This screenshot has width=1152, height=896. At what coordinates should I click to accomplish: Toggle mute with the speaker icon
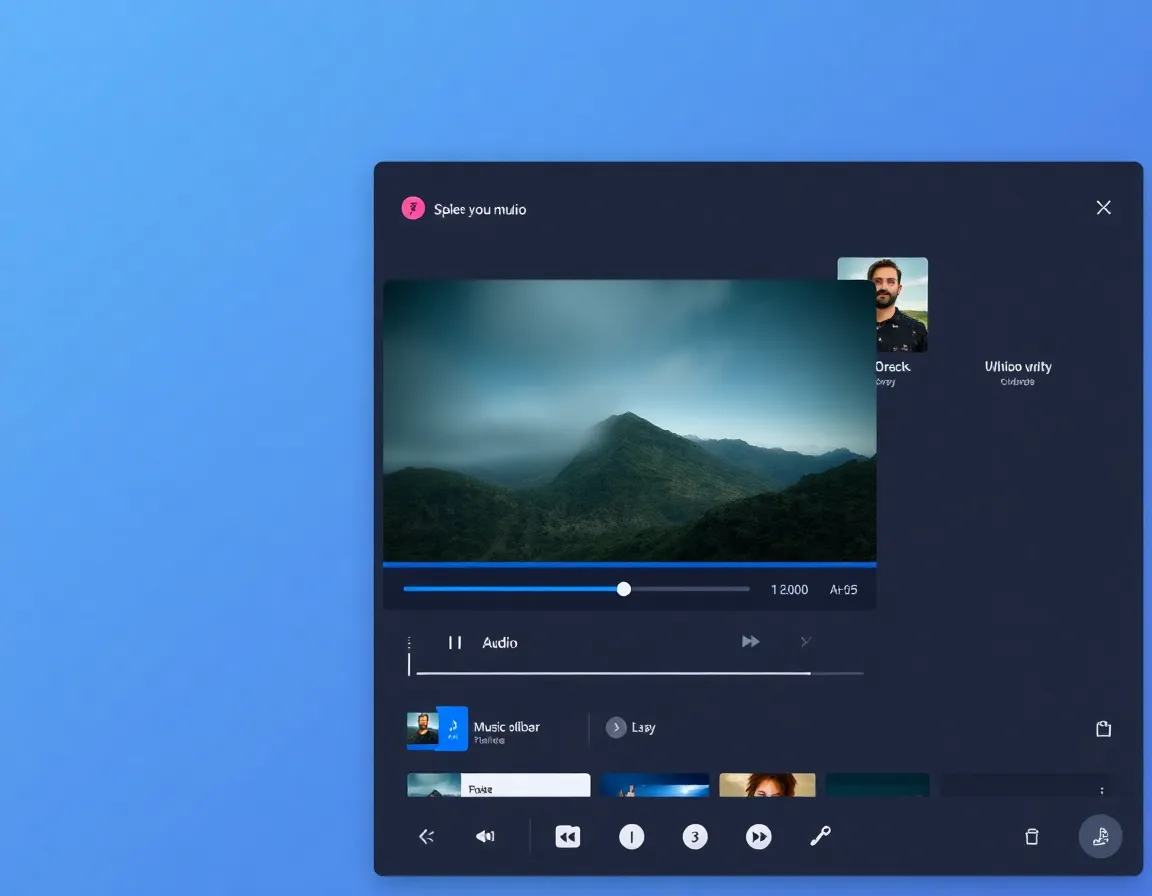pyautogui.click(x=485, y=837)
